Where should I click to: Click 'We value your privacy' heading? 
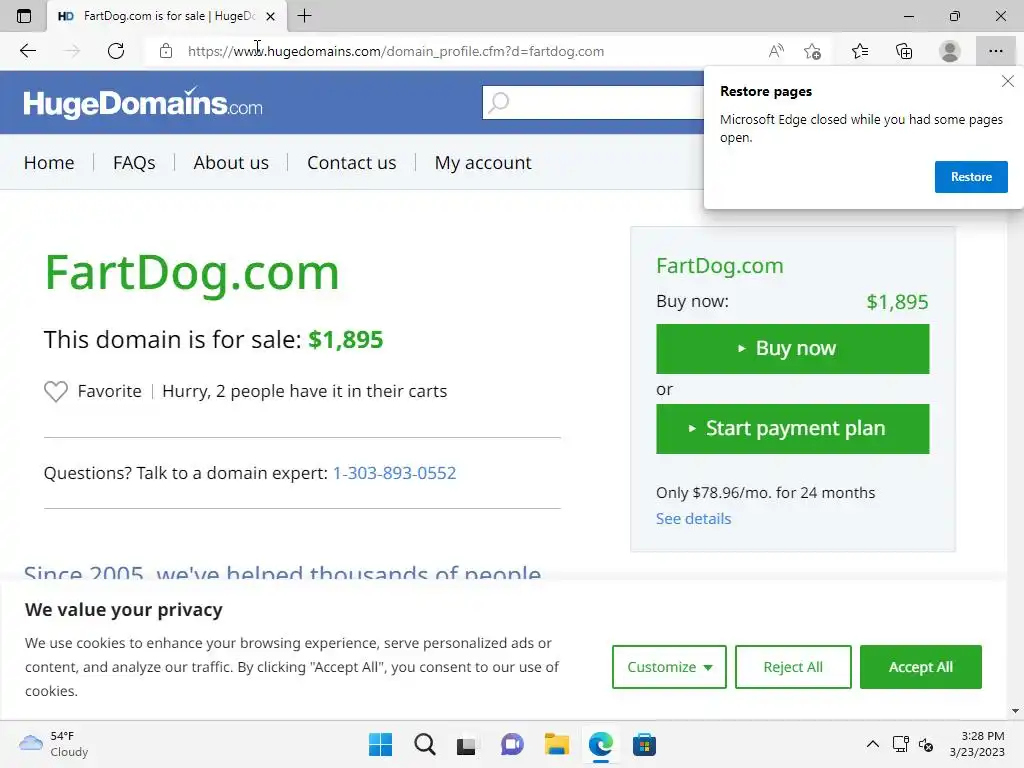(123, 609)
